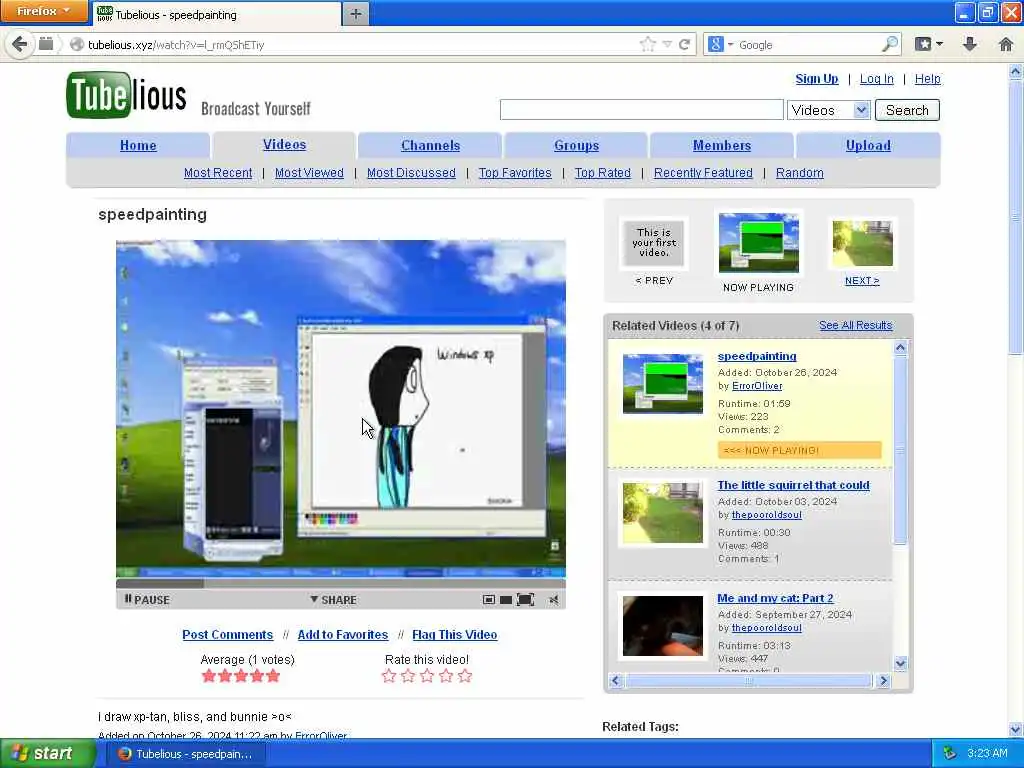
Task: Open the Firefox menu button
Action: pos(44,12)
